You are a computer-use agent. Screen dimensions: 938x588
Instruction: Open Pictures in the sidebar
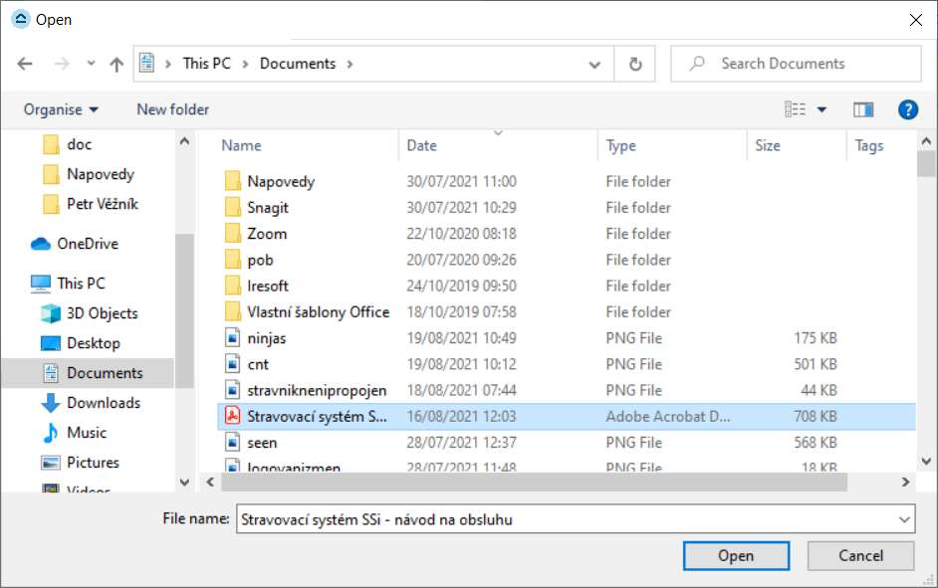click(x=81, y=462)
